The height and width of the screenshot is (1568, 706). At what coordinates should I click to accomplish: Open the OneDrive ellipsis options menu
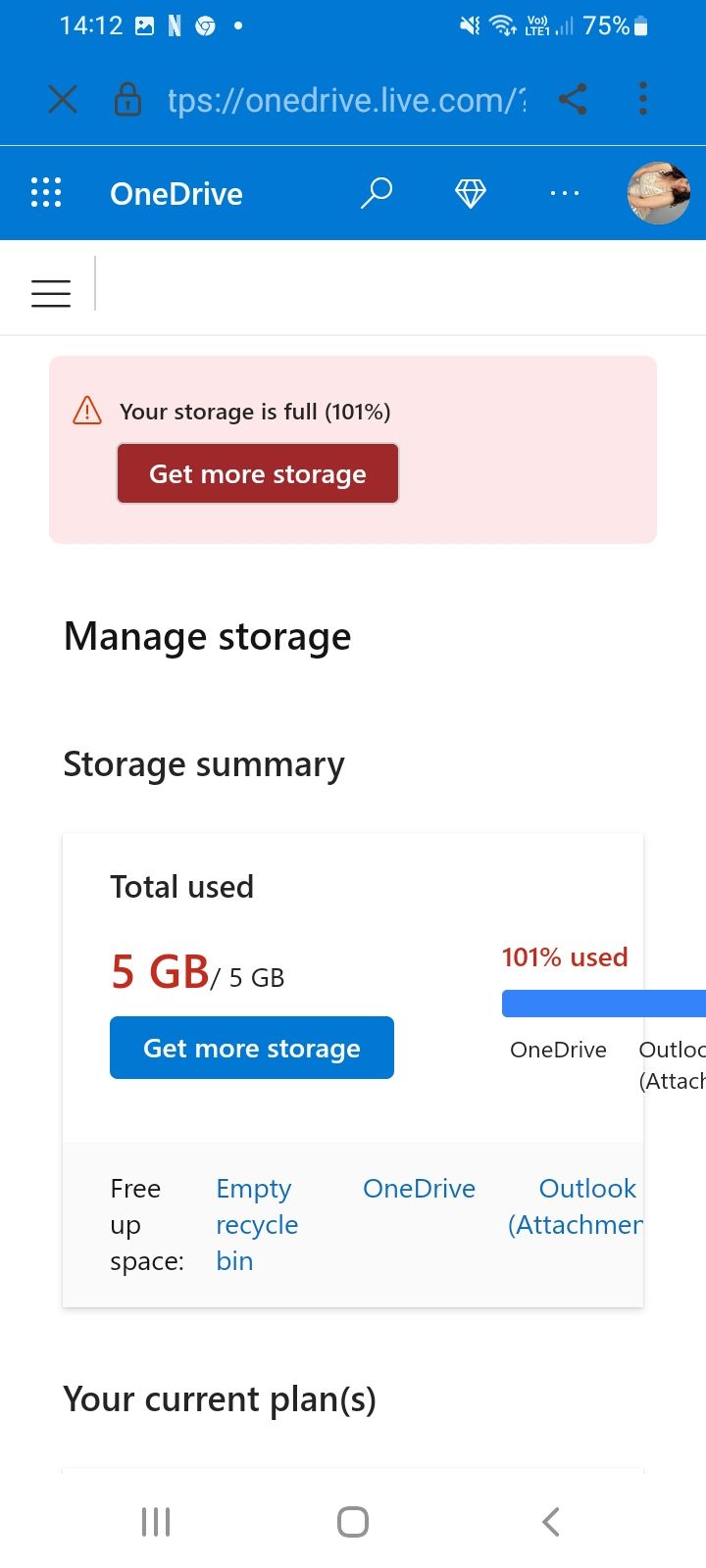564,193
